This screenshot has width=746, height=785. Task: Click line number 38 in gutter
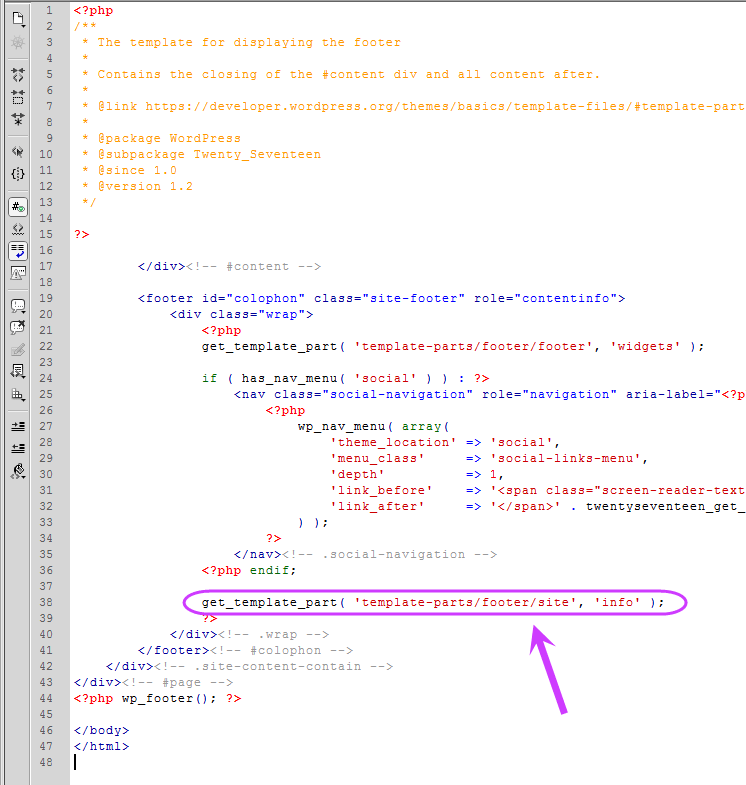point(46,602)
